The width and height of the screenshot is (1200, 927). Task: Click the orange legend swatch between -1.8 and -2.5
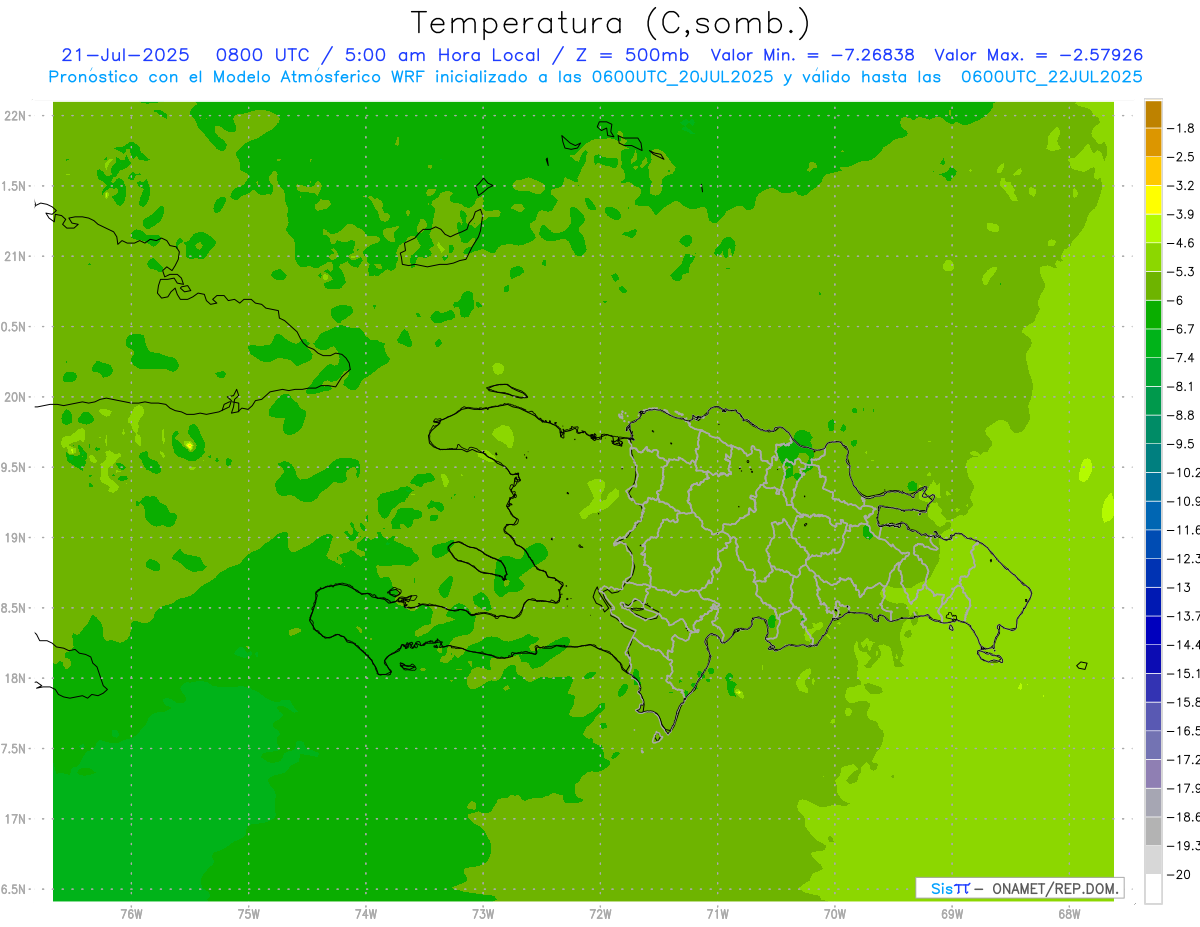pyautogui.click(x=1153, y=142)
